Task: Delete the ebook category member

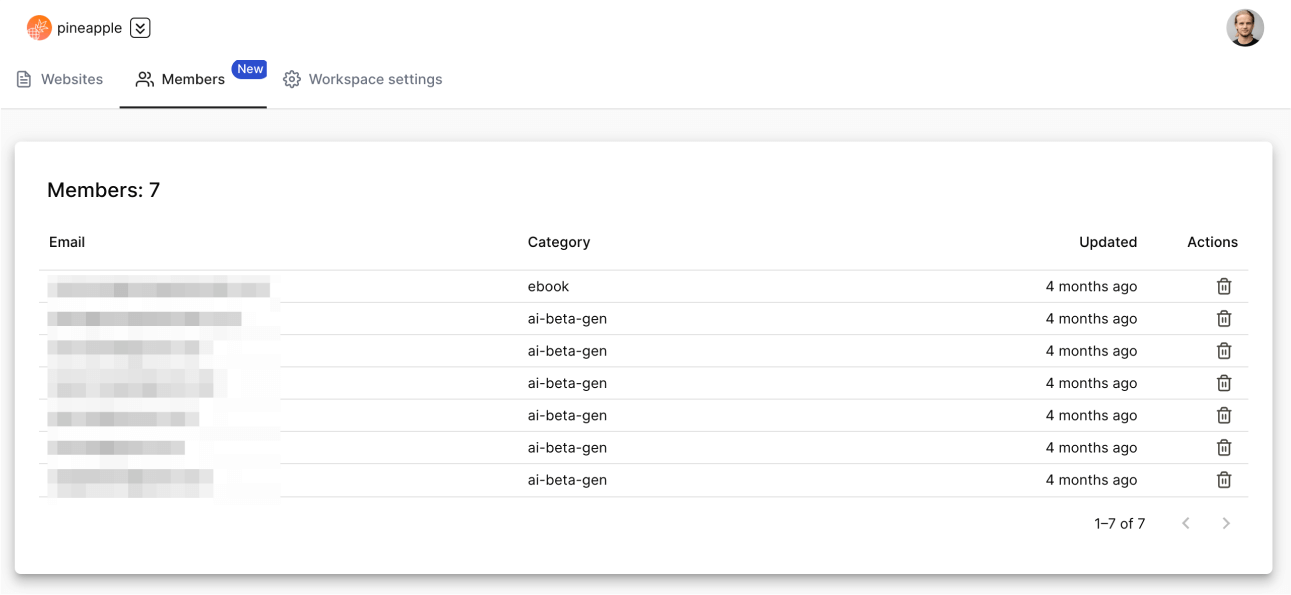Action: 1223,286
